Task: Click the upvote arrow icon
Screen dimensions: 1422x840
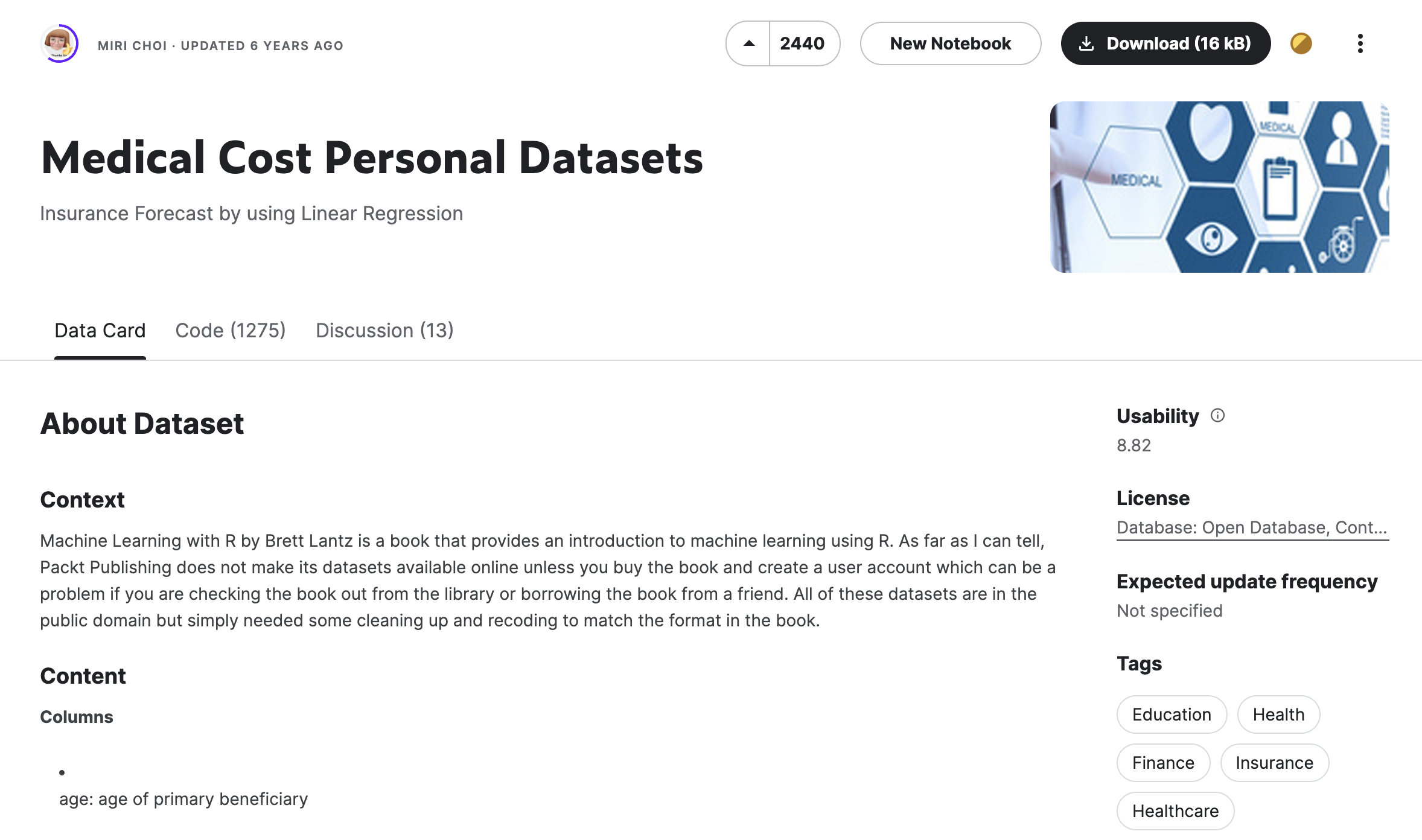Action: coord(748,43)
